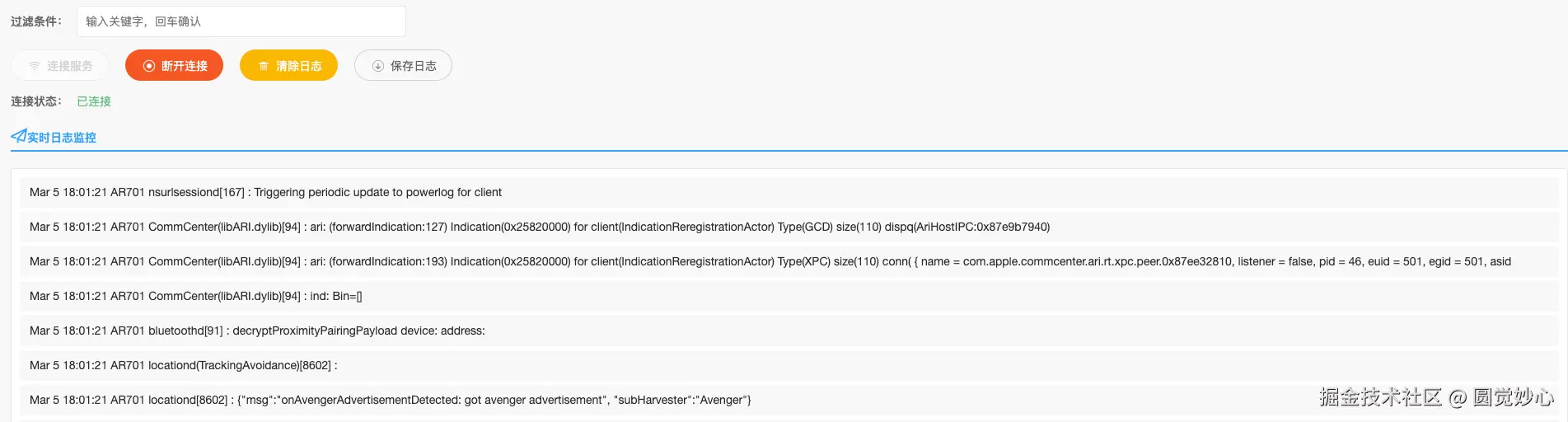The height and width of the screenshot is (422, 1568).
Task: Select the CommCenter "ind: Bin=[]" log entry
Action: pyautogui.click(x=196, y=296)
